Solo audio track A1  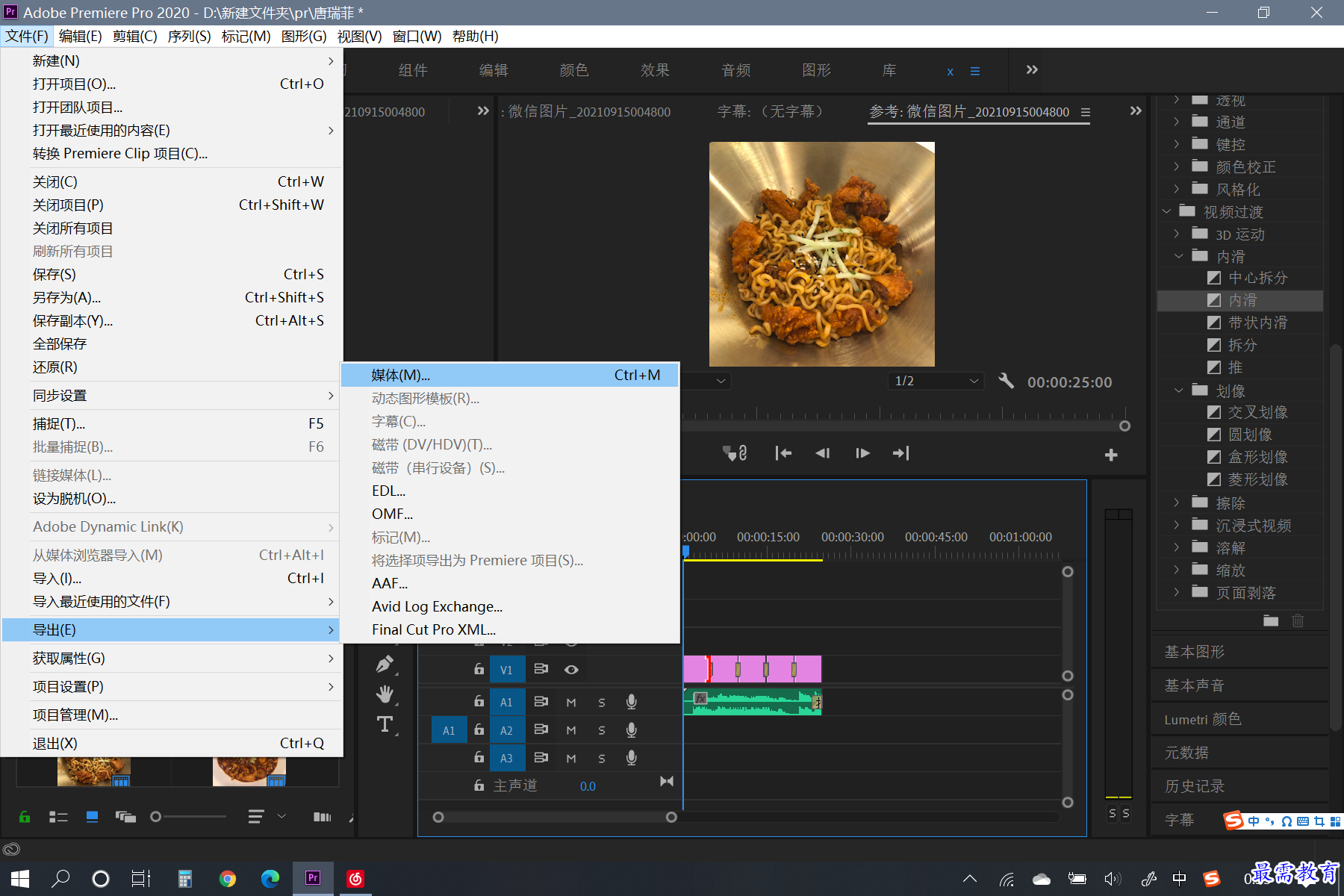pos(602,702)
